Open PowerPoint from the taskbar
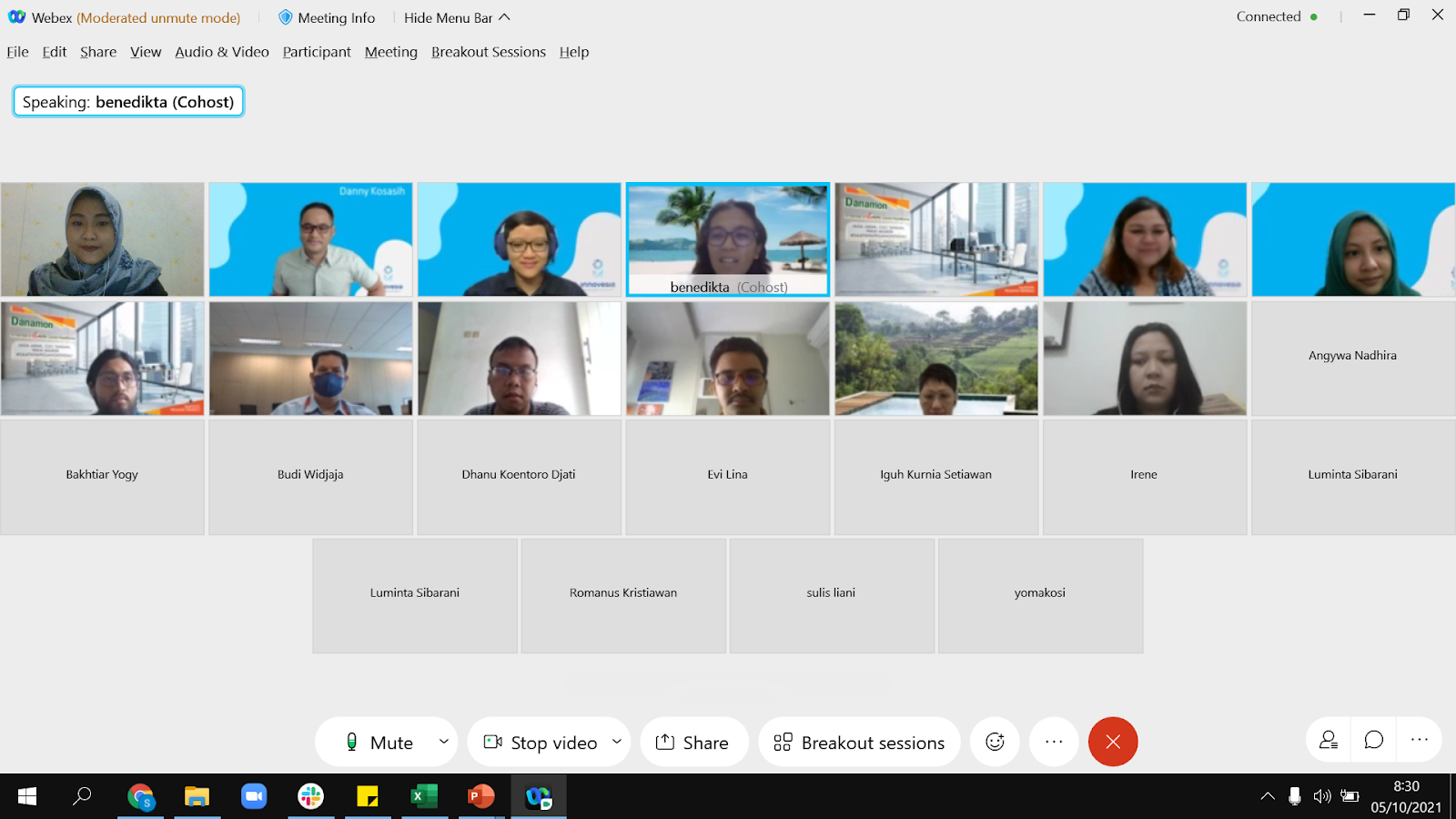The width and height of the screenshot is (1456, 819). (481, 797)
